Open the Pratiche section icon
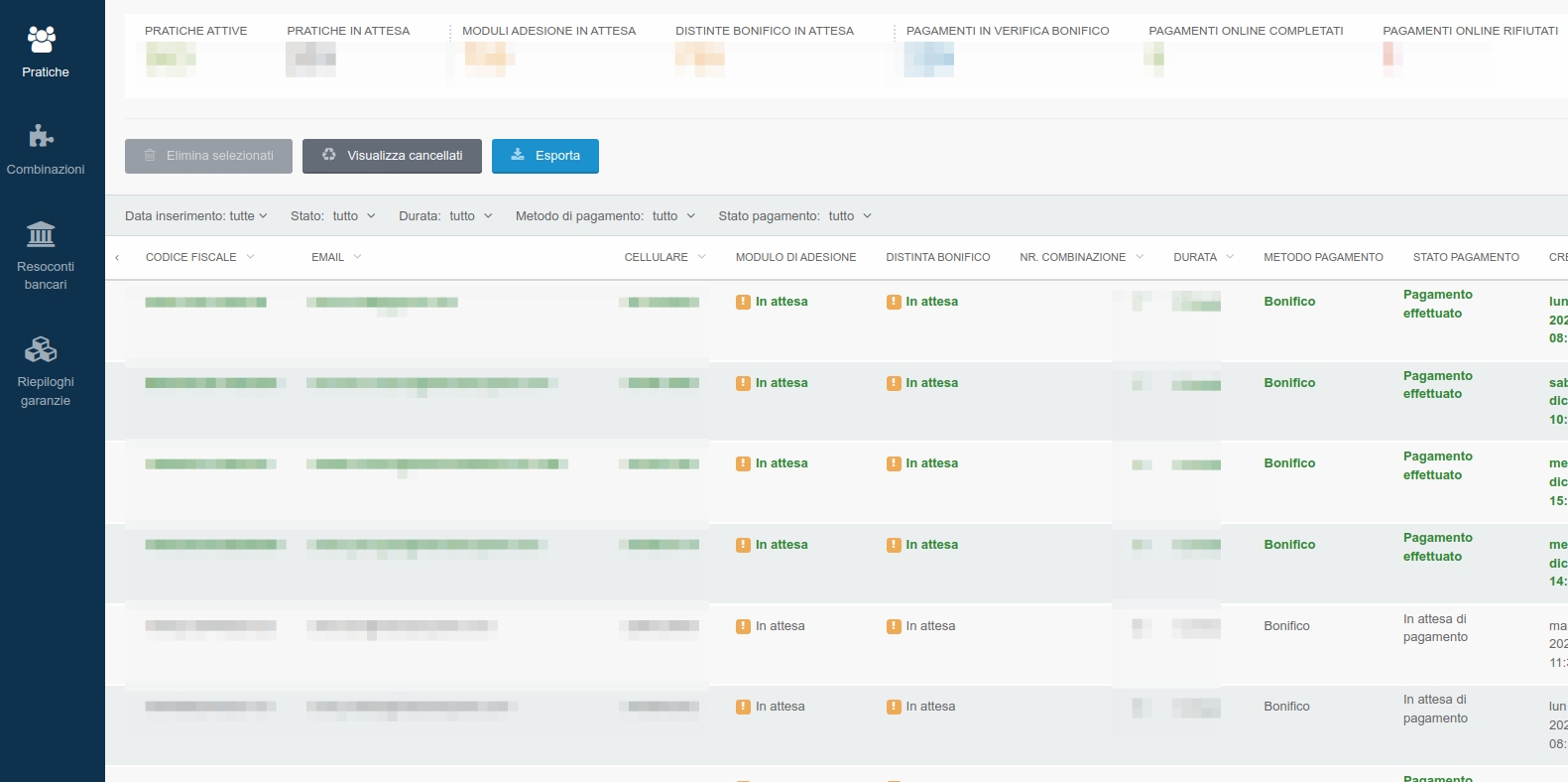The width and height of the screenshot is (1568, 782). (x=42, y=40)
